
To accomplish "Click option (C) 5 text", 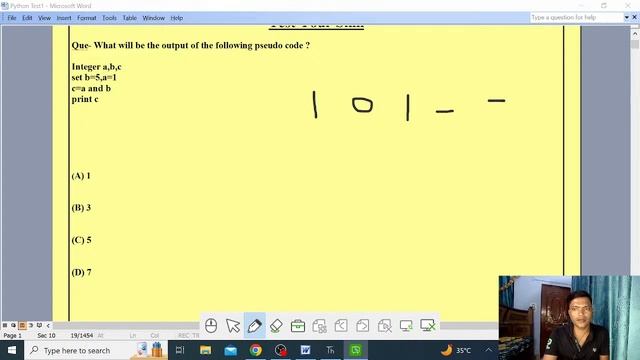I will [x=81, y=240].
